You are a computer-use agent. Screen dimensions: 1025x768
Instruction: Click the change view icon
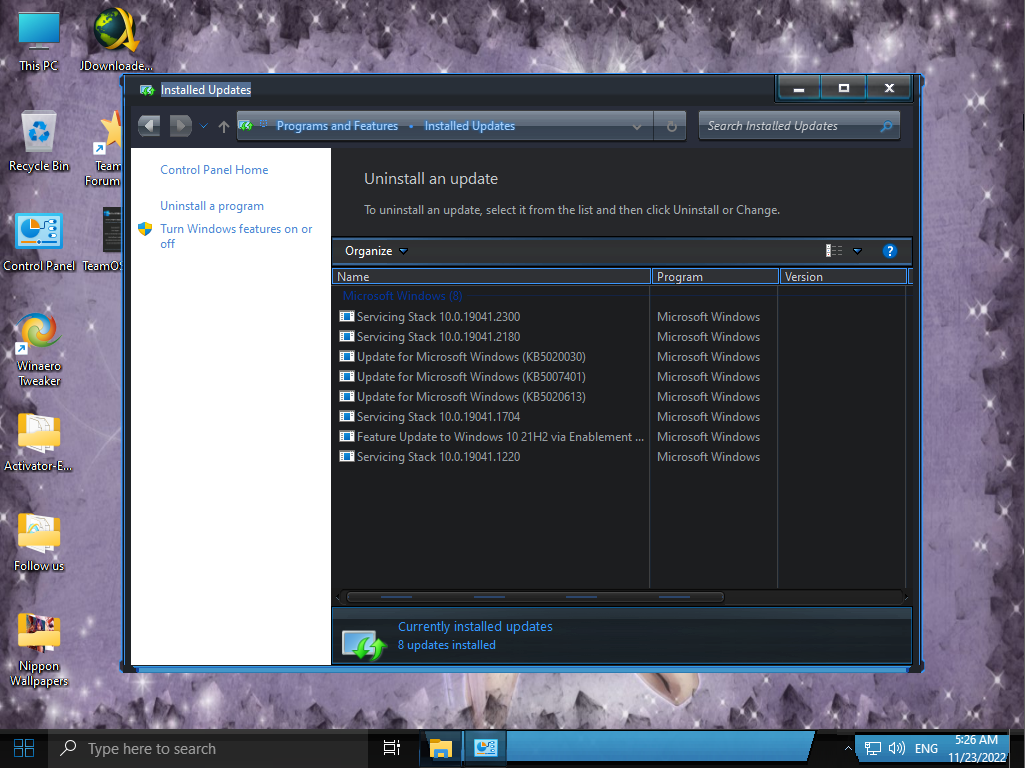(833, 251)
